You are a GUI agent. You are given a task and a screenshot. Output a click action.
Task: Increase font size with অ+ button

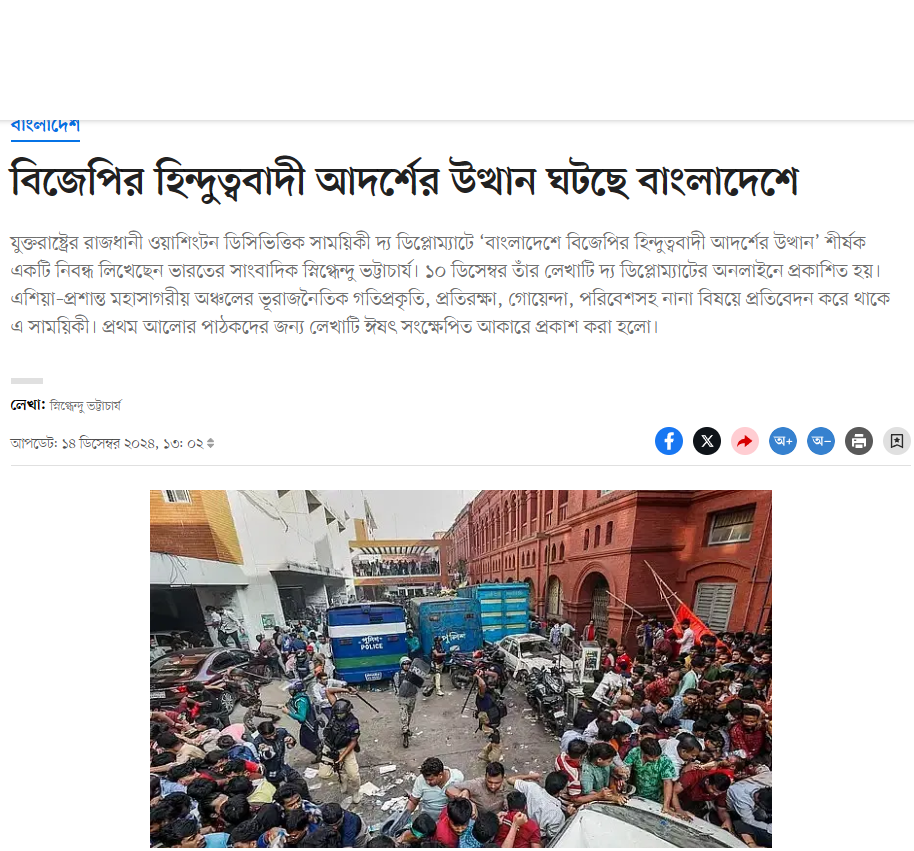(783, 441)
